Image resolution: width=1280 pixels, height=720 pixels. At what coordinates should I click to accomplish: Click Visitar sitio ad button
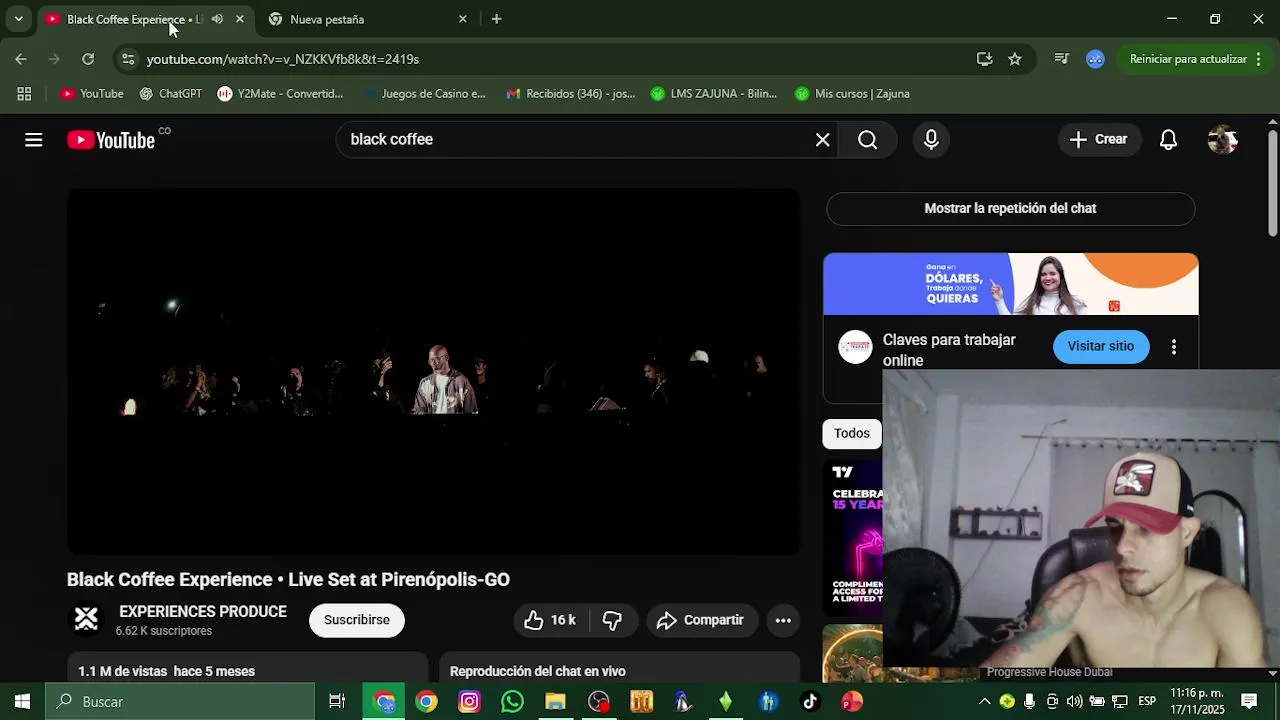tap(1101, 347)
